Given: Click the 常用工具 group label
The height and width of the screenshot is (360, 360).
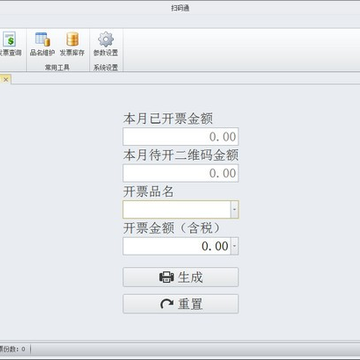Looking at the screenshot, I should [57, 67].
